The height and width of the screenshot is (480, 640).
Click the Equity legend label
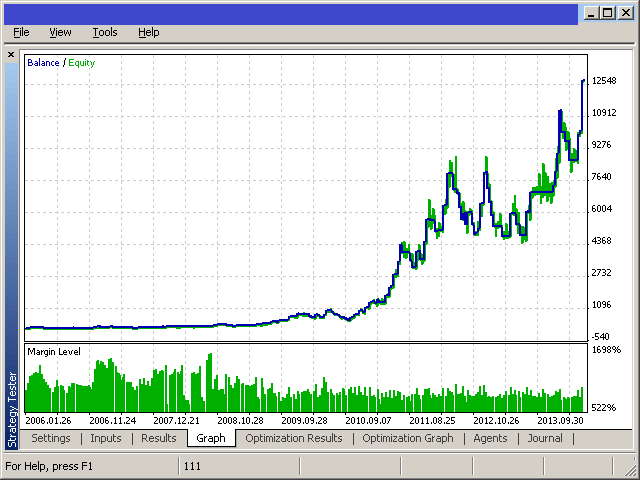point(82,63)
